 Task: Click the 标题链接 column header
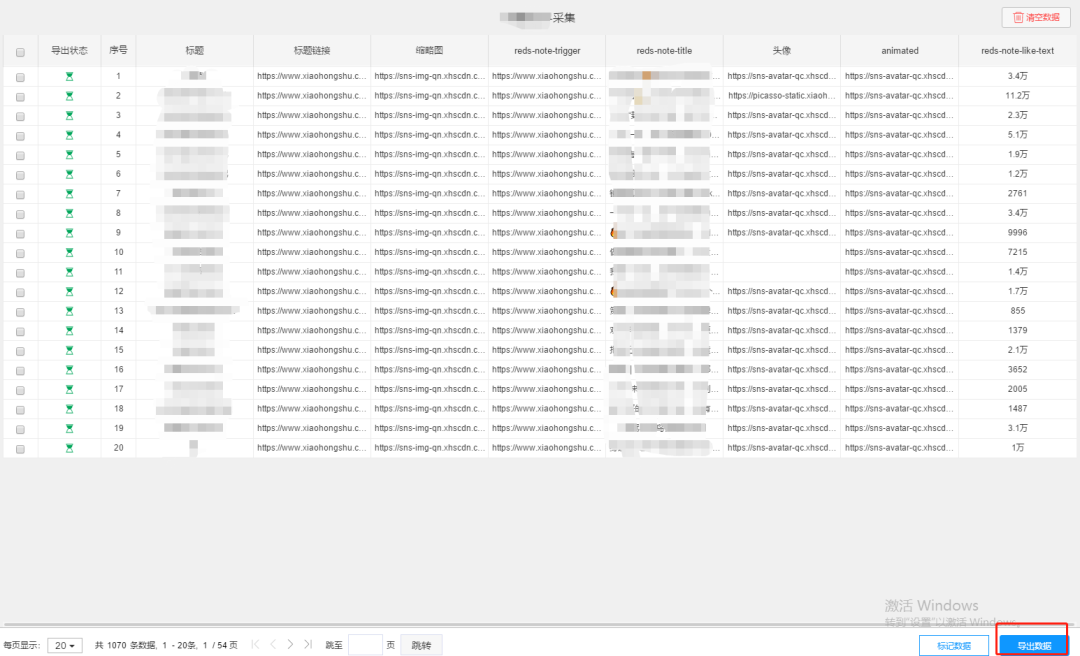click(x=312, y=50)
